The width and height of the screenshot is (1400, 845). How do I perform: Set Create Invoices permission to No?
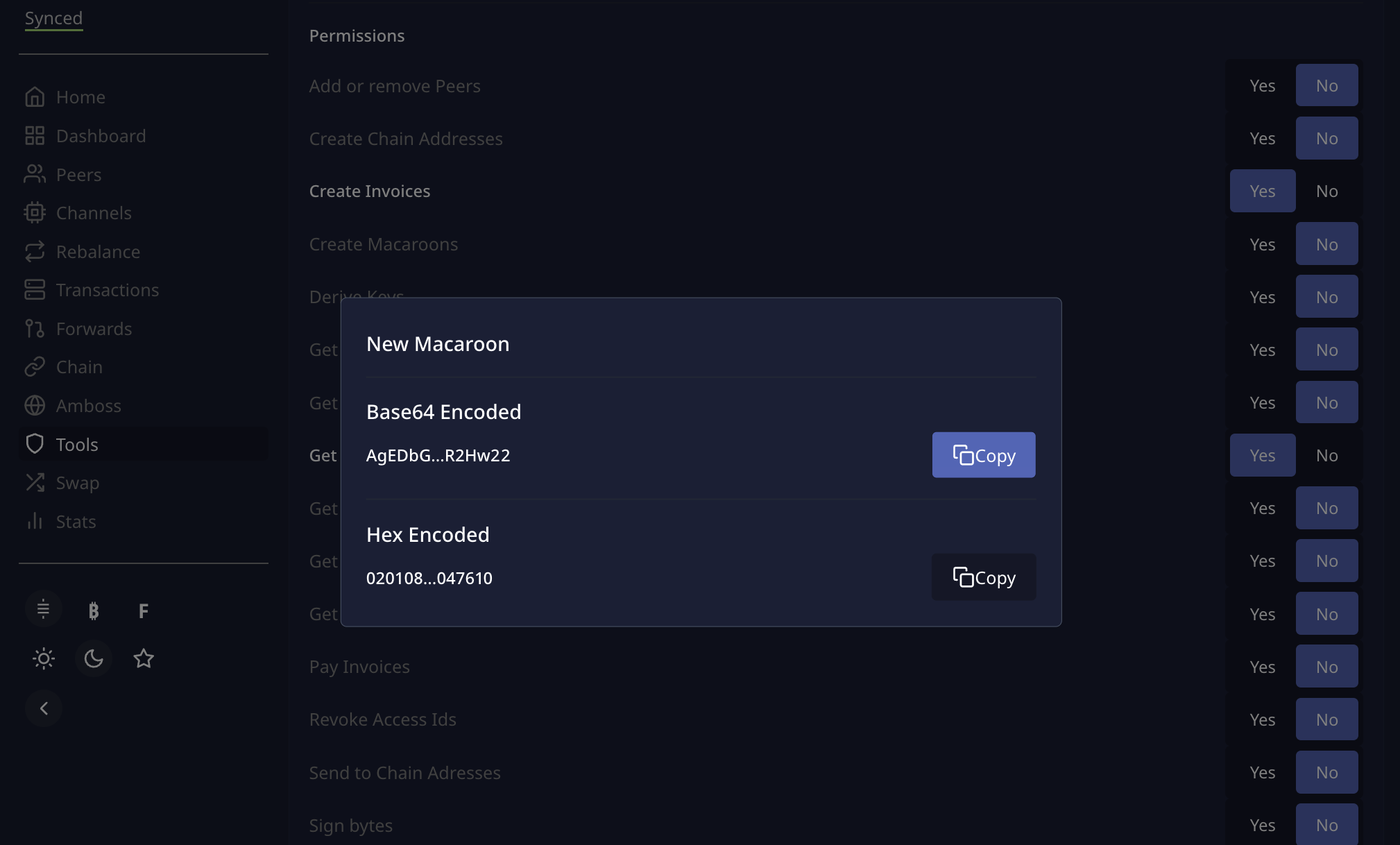click(1327, 191)
